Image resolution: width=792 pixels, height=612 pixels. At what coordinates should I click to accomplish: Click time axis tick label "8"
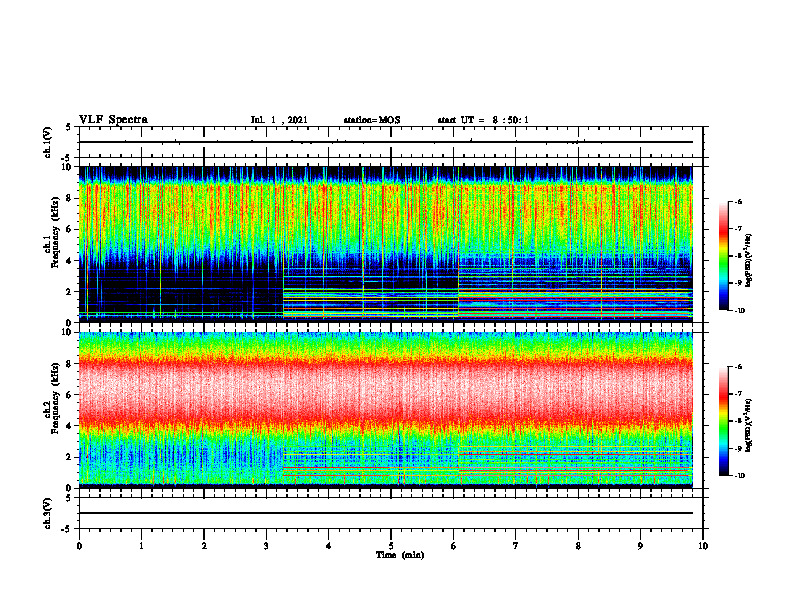click(x=578, y=546)
